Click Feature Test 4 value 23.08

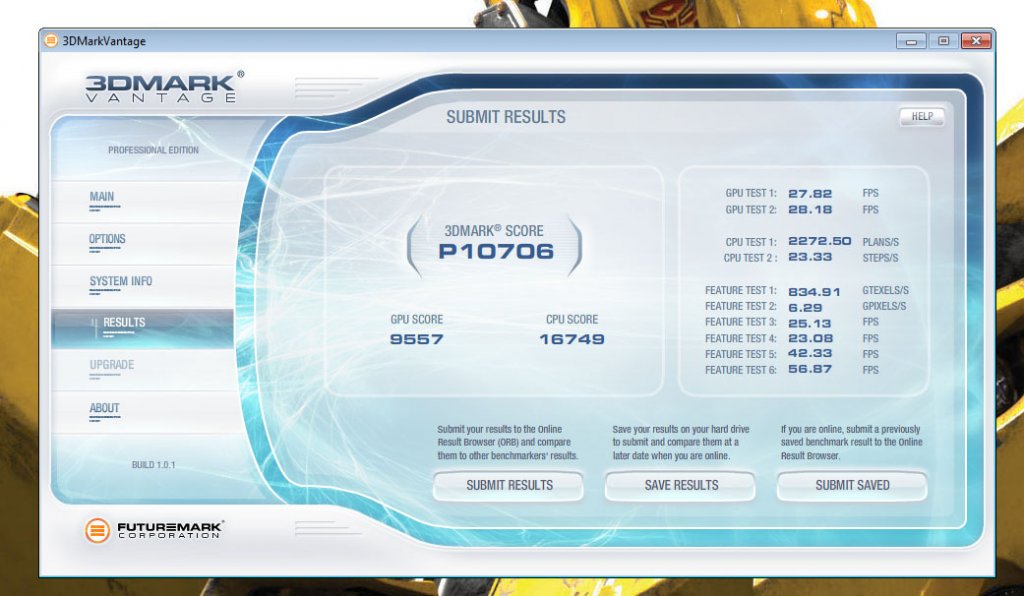810,338
